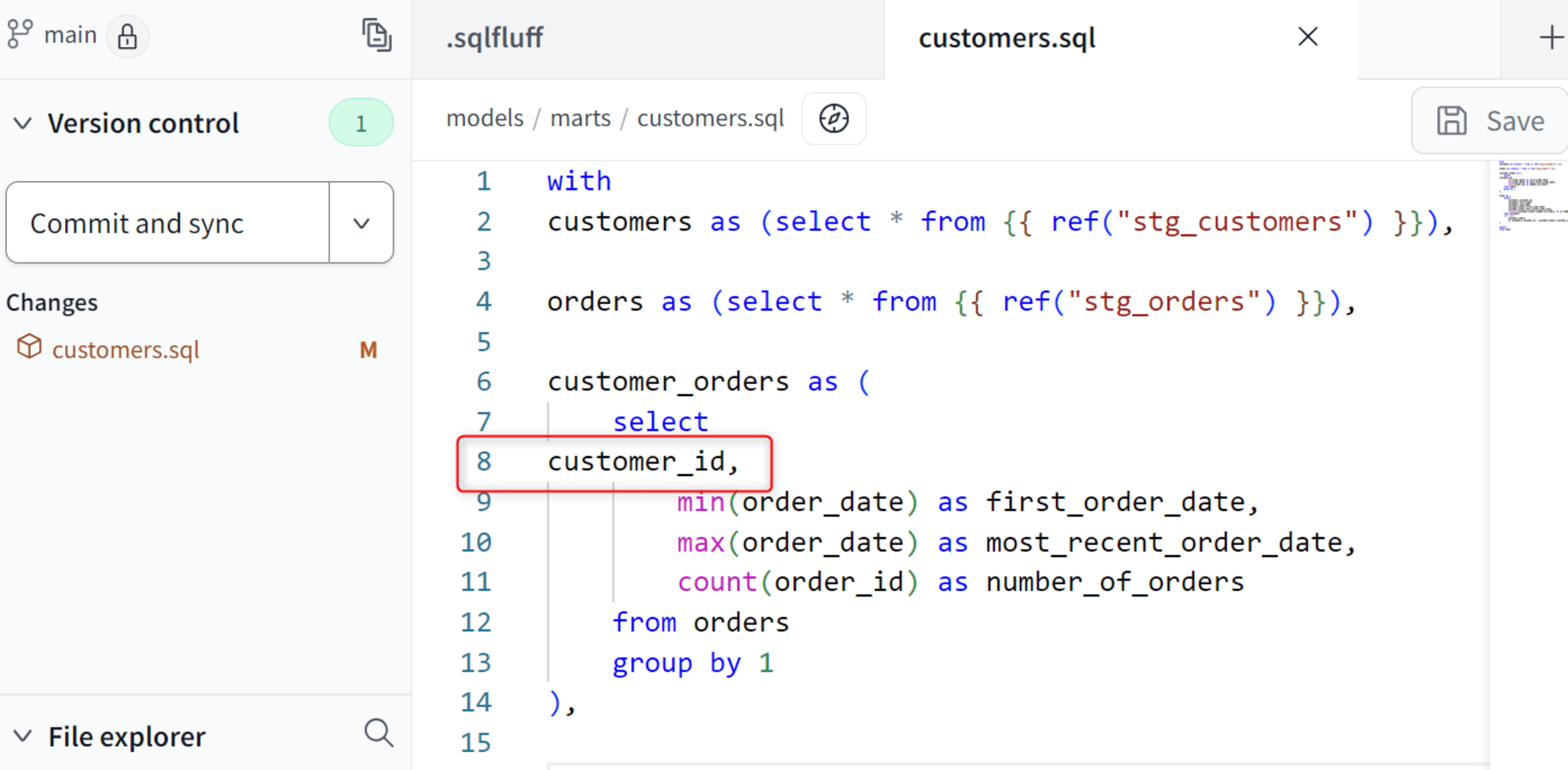Click customer_id, on line 8
The height and width of the screenshot is (770, 1568).
pyautogui.click(x=643, y=462)
